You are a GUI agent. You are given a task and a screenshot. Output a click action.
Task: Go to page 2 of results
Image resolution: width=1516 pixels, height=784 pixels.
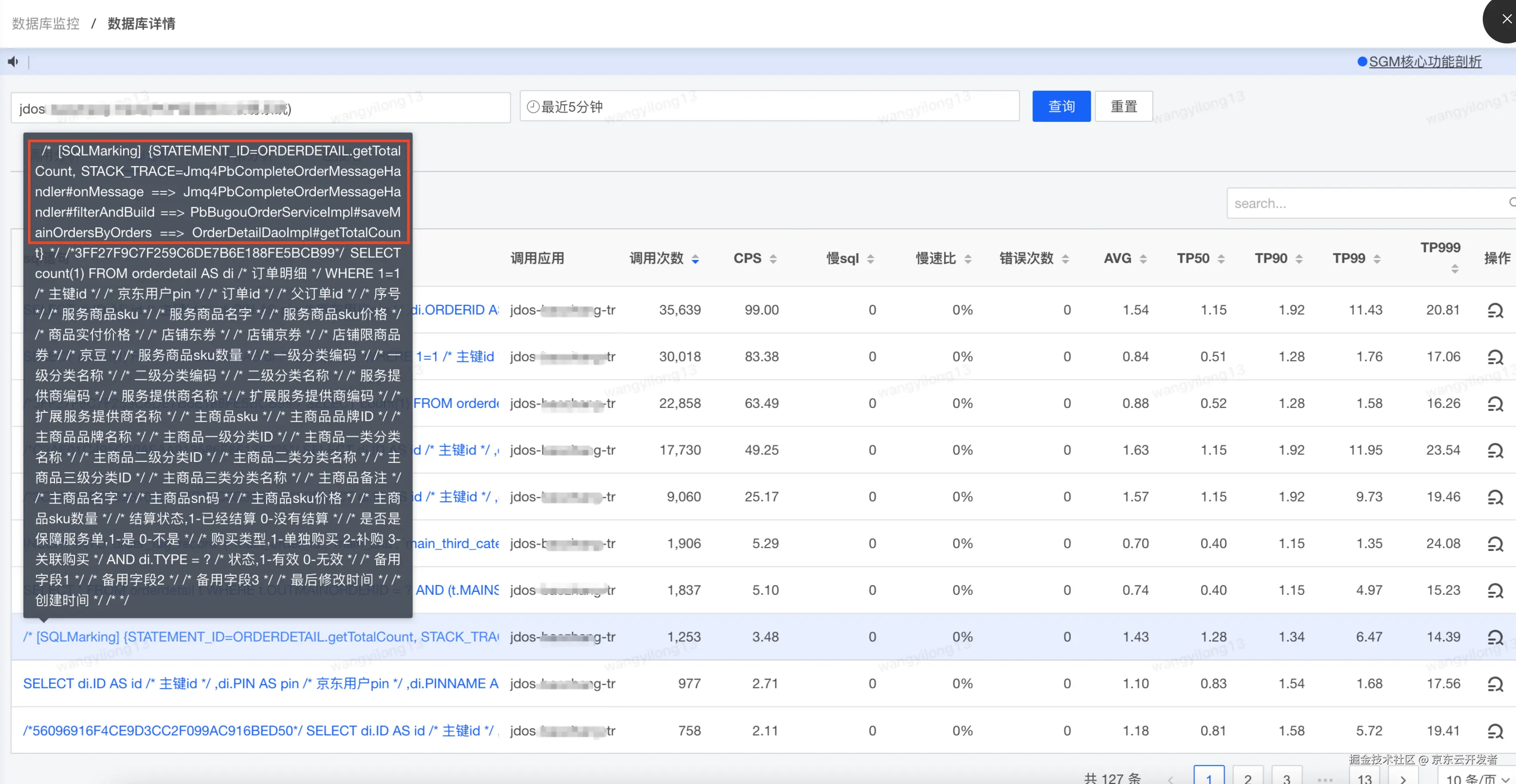pyautogui.click(x=1248, y=777)
